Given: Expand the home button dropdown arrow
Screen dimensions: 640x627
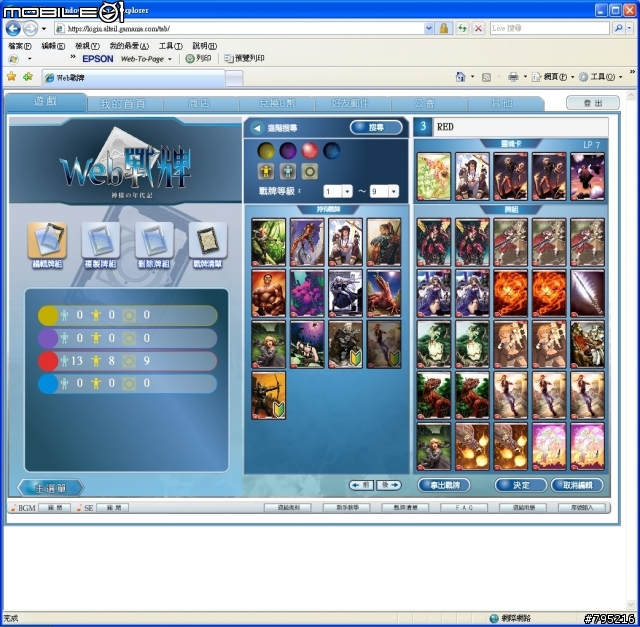Looking at the screenshot, I should coord(472,77).
